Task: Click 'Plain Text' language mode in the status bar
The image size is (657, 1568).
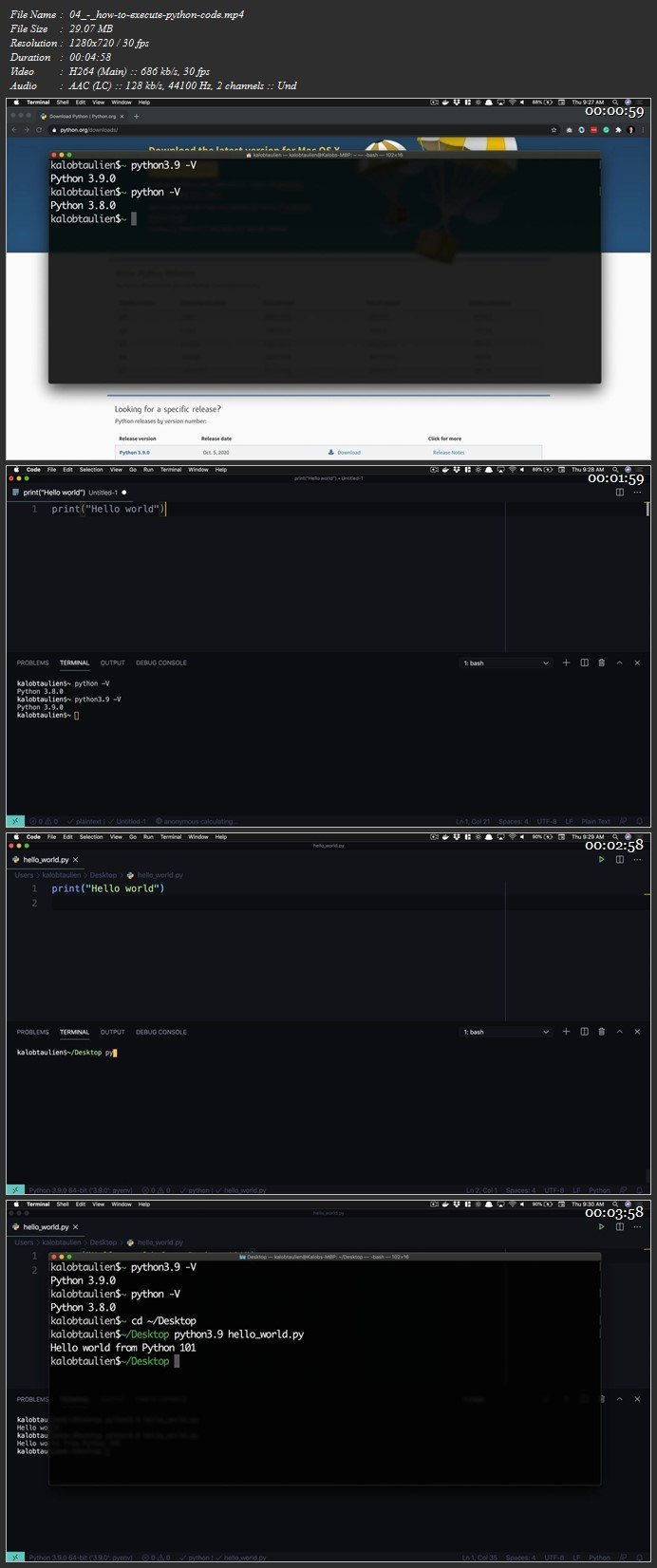Action: [596, 821]
